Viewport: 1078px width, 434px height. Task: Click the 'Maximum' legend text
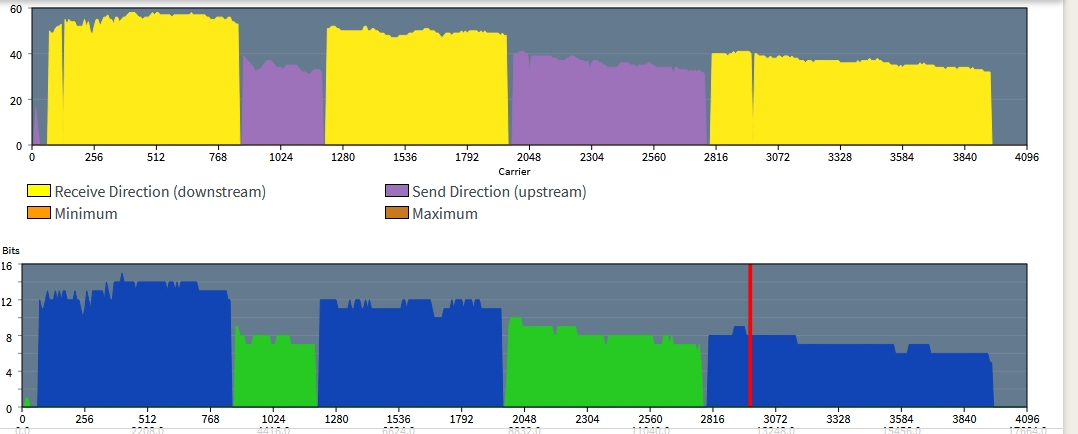(x=445, y=213)
